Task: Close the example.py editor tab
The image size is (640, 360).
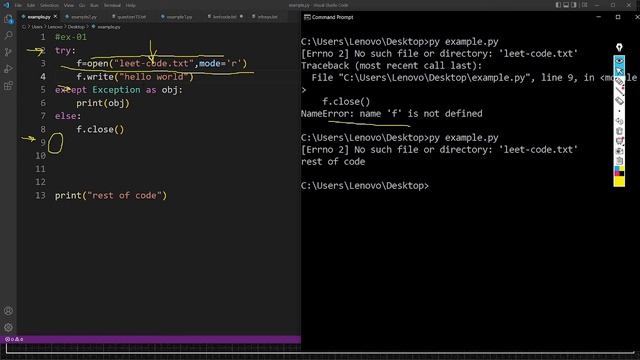Action: click(55, 17)
